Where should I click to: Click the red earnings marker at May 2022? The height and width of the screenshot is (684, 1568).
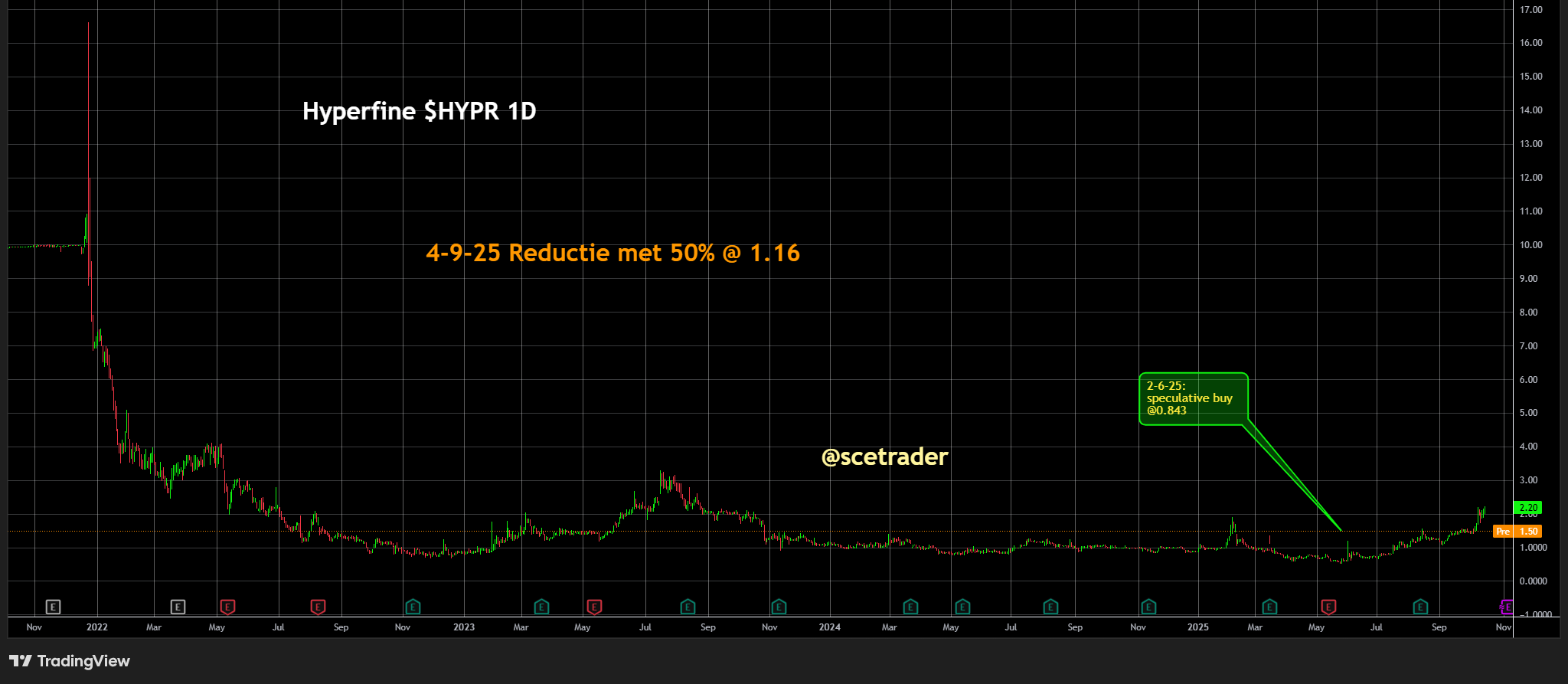pyautogui.click(x=227, y=607)
